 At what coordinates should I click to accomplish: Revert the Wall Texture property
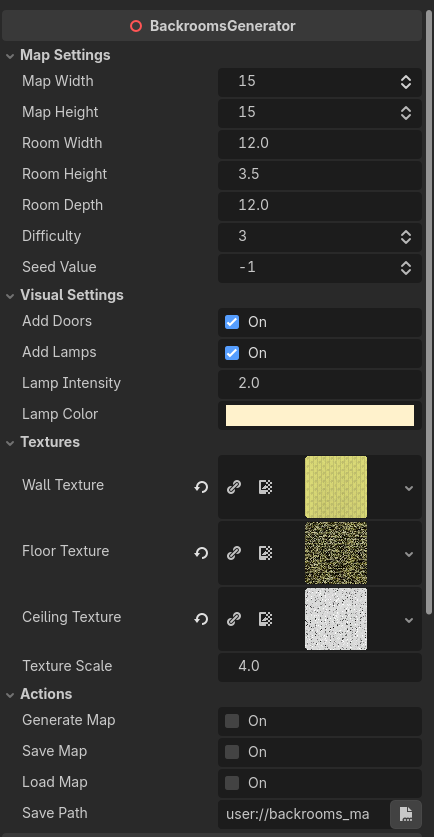point(201,487)
